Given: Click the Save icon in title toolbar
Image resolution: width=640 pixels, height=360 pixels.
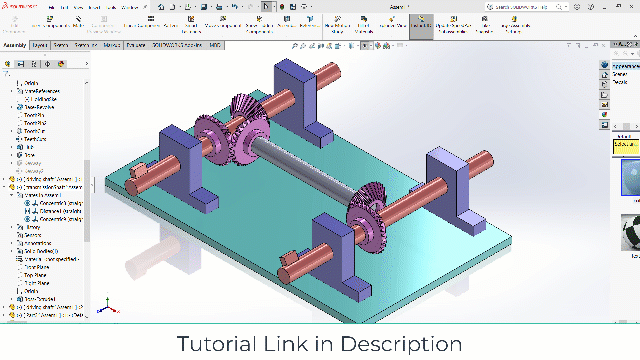Looking at the screenshot, I should coord(204,7).
